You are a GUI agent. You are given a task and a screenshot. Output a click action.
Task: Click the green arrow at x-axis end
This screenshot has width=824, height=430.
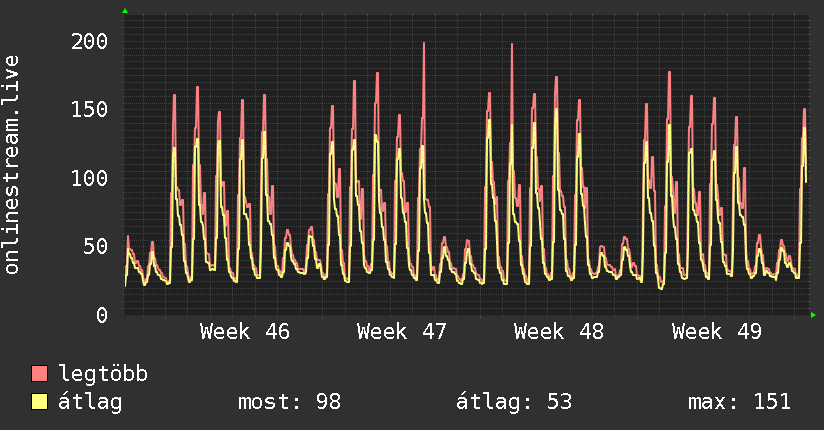pyautogui.click(x=813, y=315)
